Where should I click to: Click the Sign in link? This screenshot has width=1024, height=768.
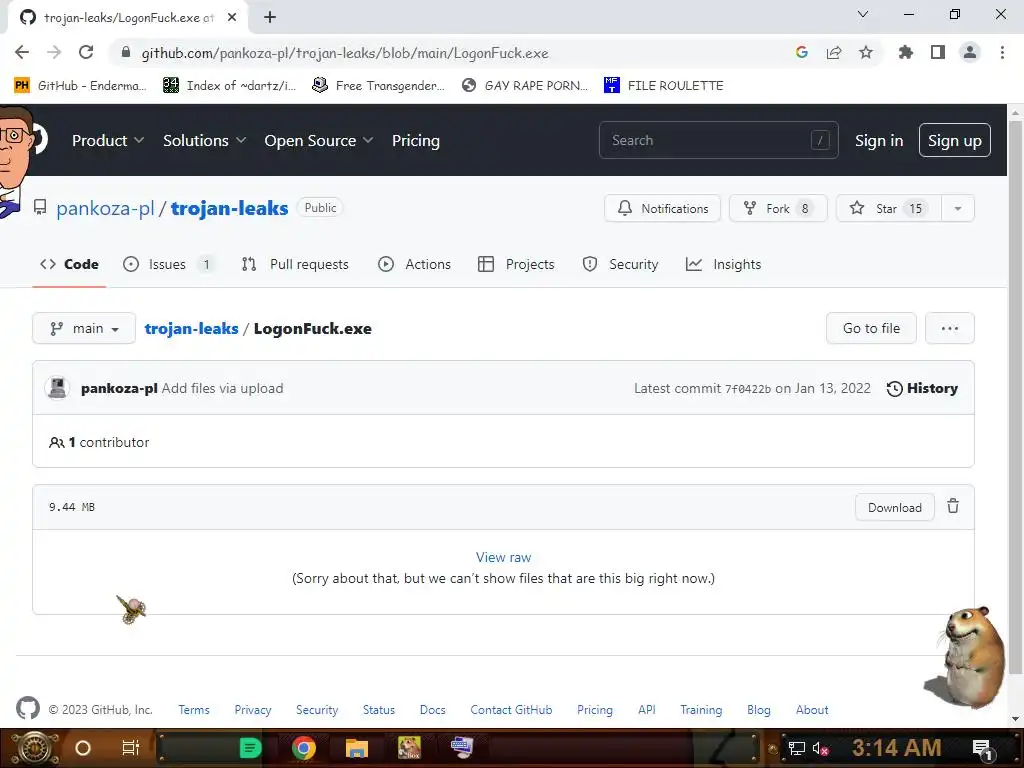point(879,140)
